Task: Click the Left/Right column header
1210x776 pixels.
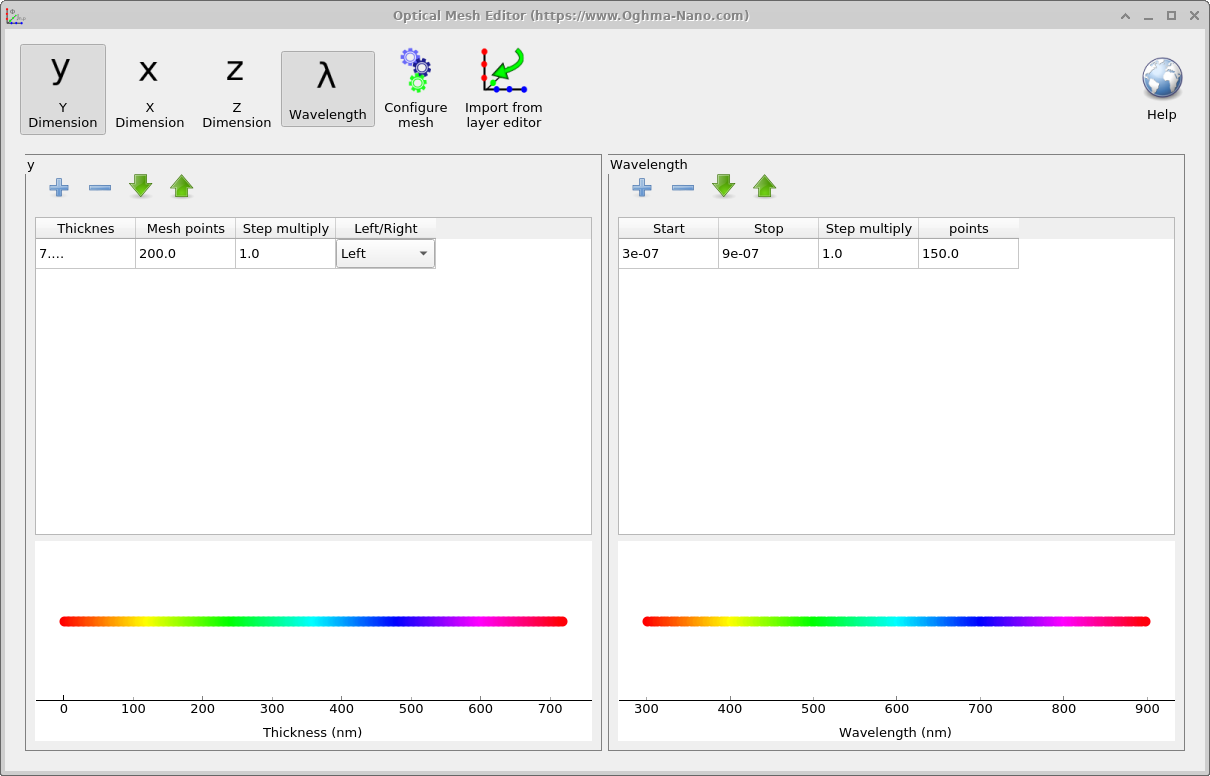Action: point(385,228)
